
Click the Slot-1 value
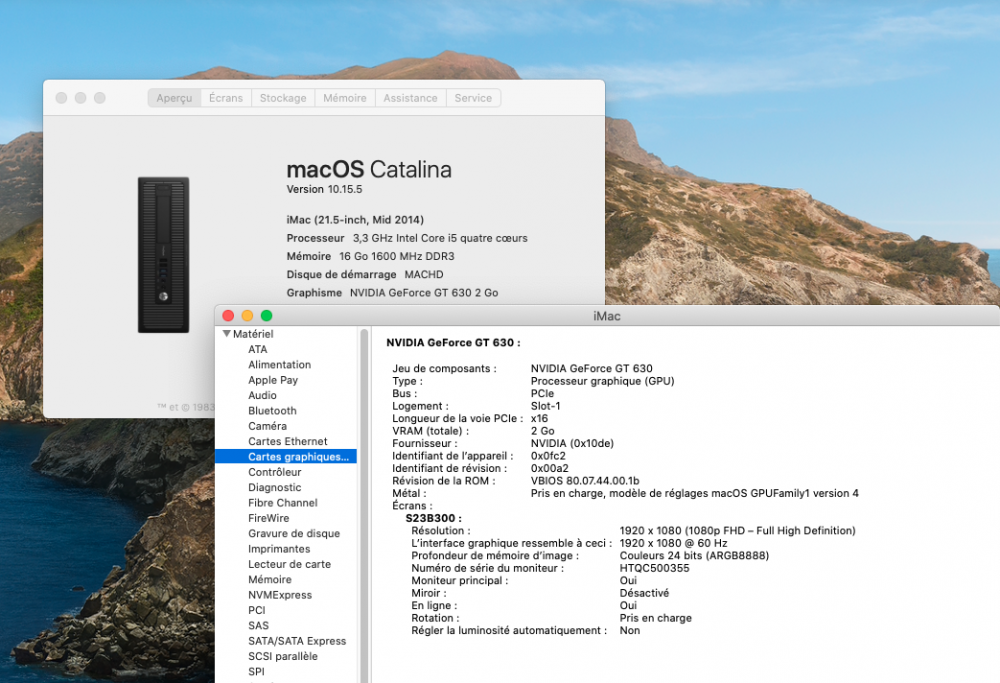tap(545, 406)
